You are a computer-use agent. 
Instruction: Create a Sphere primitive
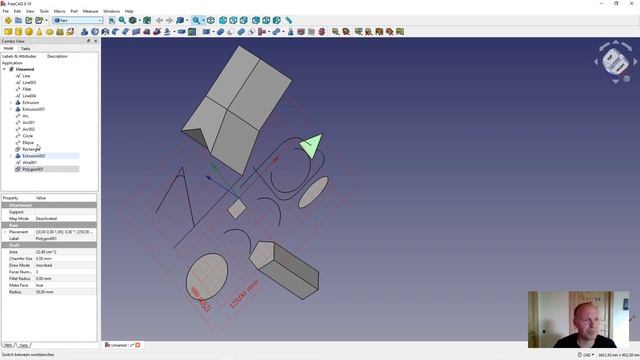(x=29, y=31)
